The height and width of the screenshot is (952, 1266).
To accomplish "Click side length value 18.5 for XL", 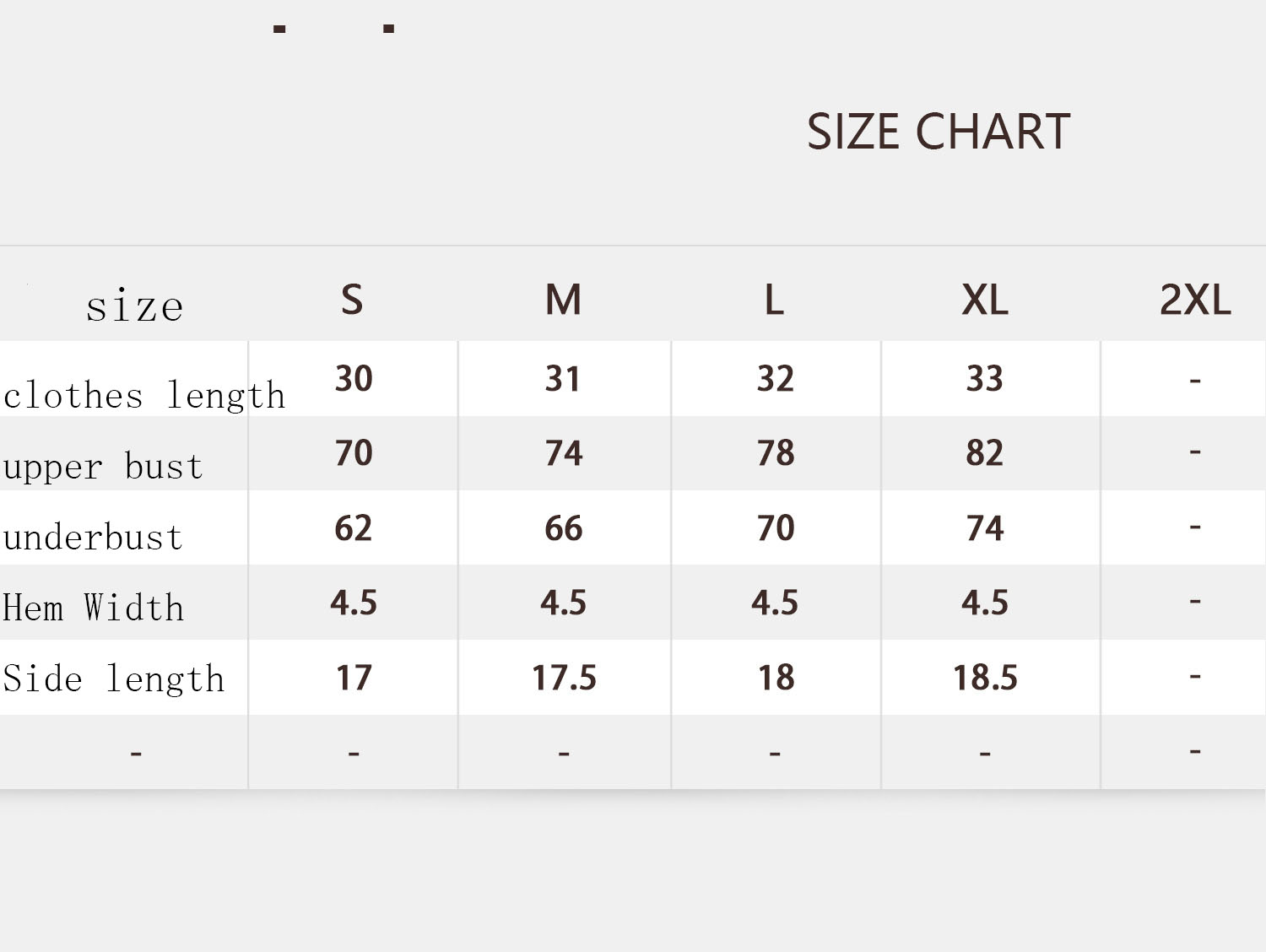I will click(x=985, y=678).
